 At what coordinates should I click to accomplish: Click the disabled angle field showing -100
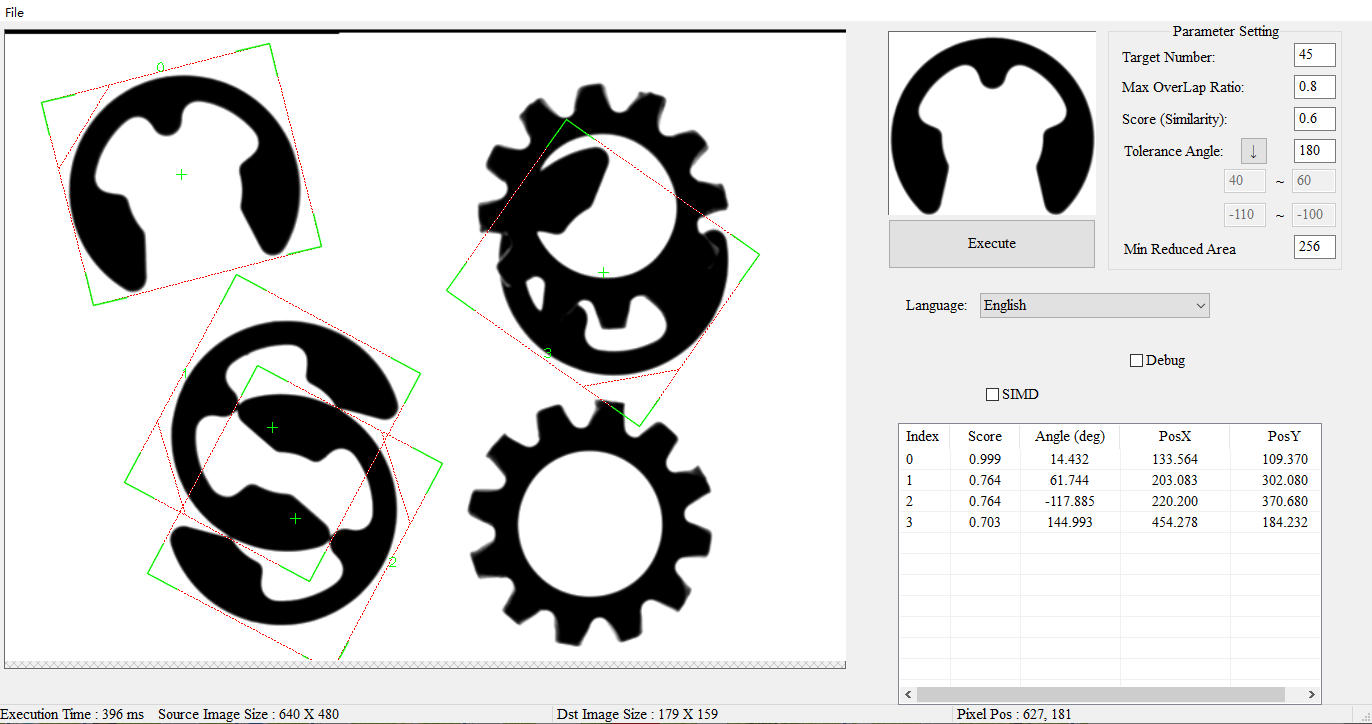(x=1315, y=214)
